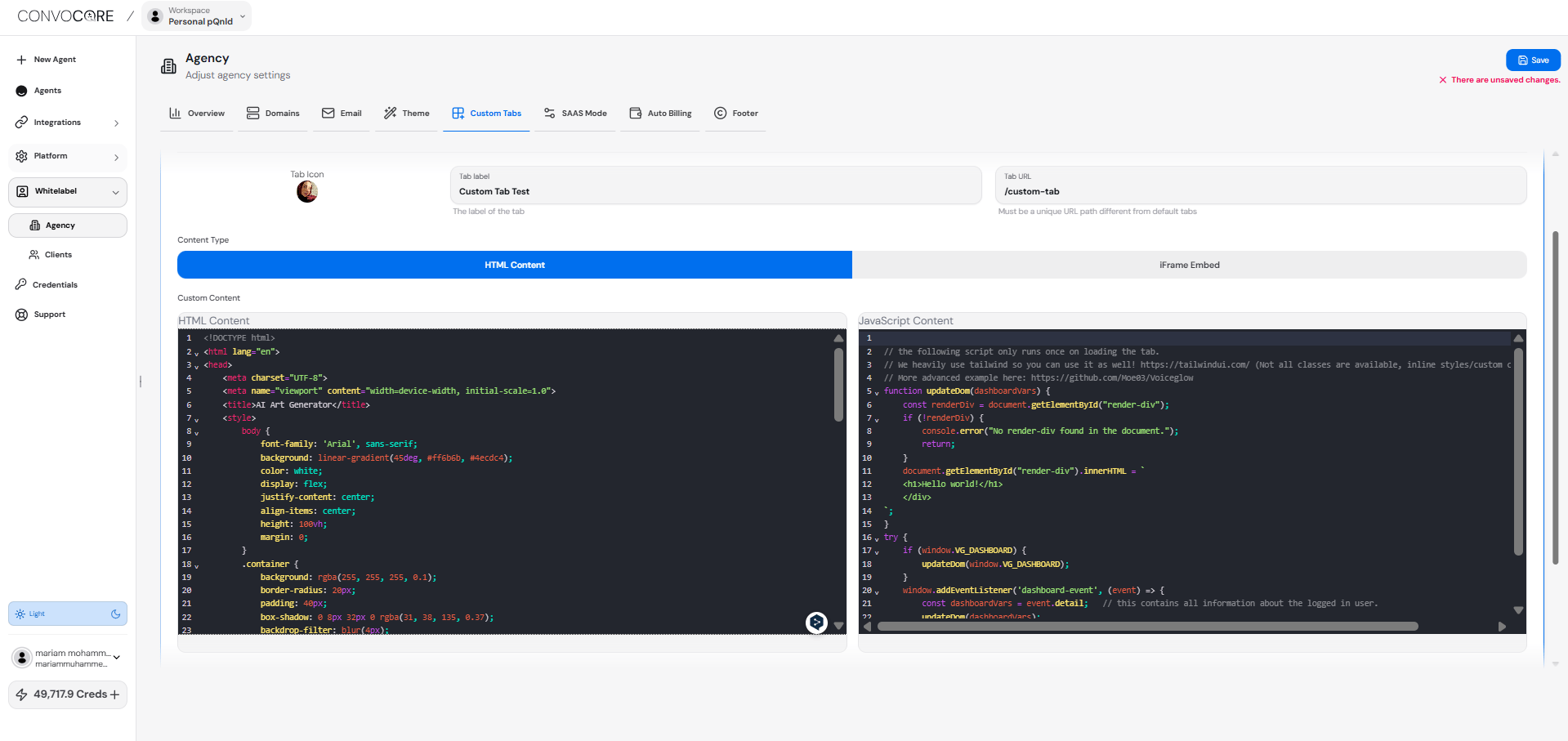Go to the Email tab
The image size is (1568, 741).
point(342,114)
